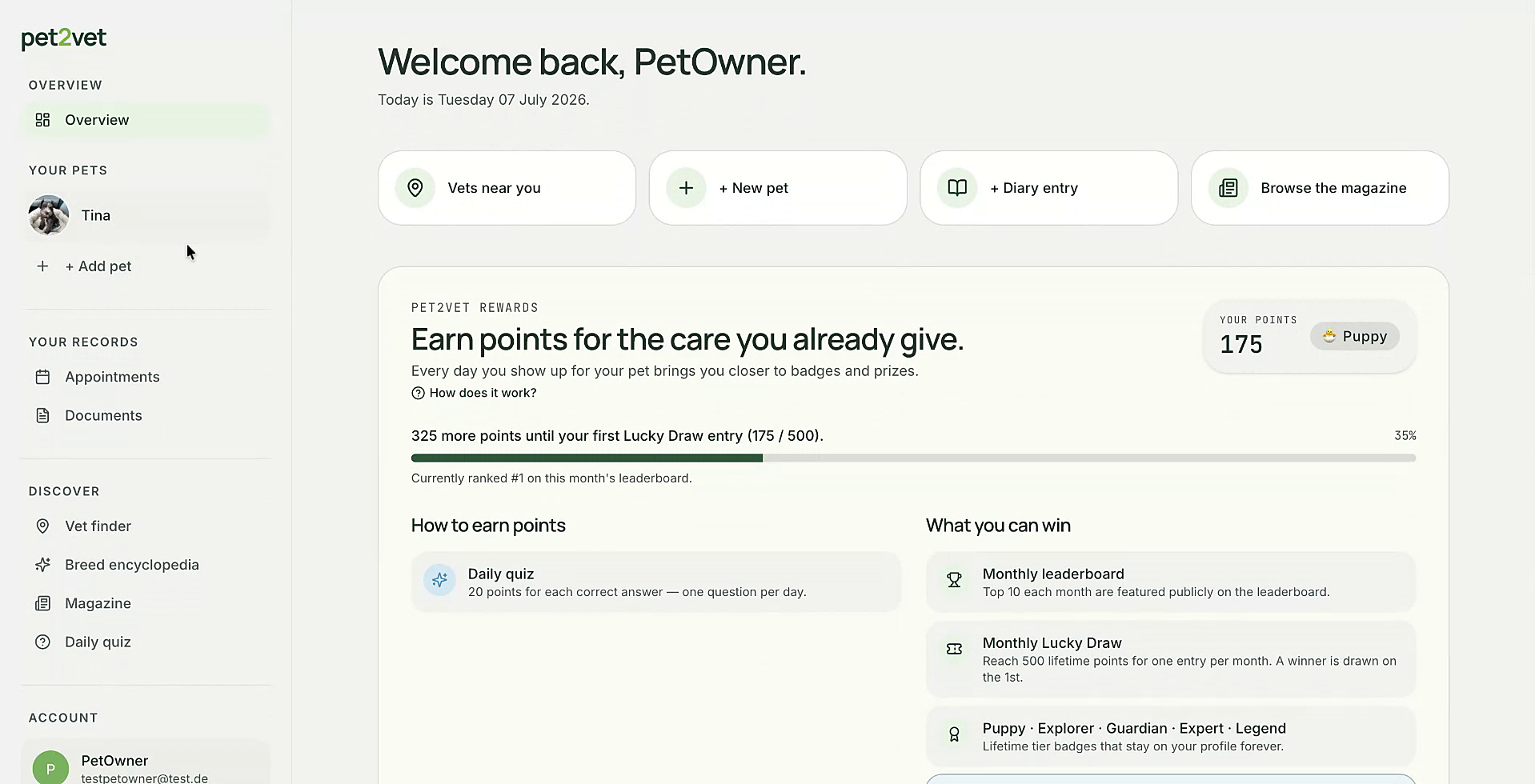Click the calendar icon next to Appointments
Viewport: 1535px width, 784px height.
[x=42, y=377]
